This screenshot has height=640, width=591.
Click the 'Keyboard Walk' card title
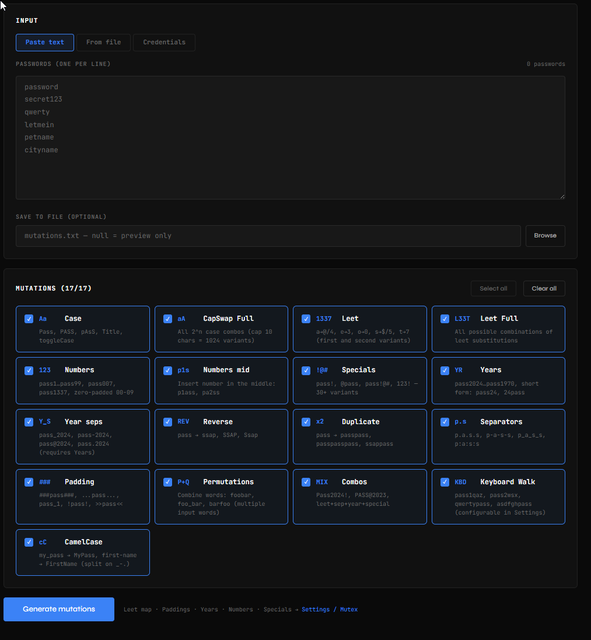[507, 482]
